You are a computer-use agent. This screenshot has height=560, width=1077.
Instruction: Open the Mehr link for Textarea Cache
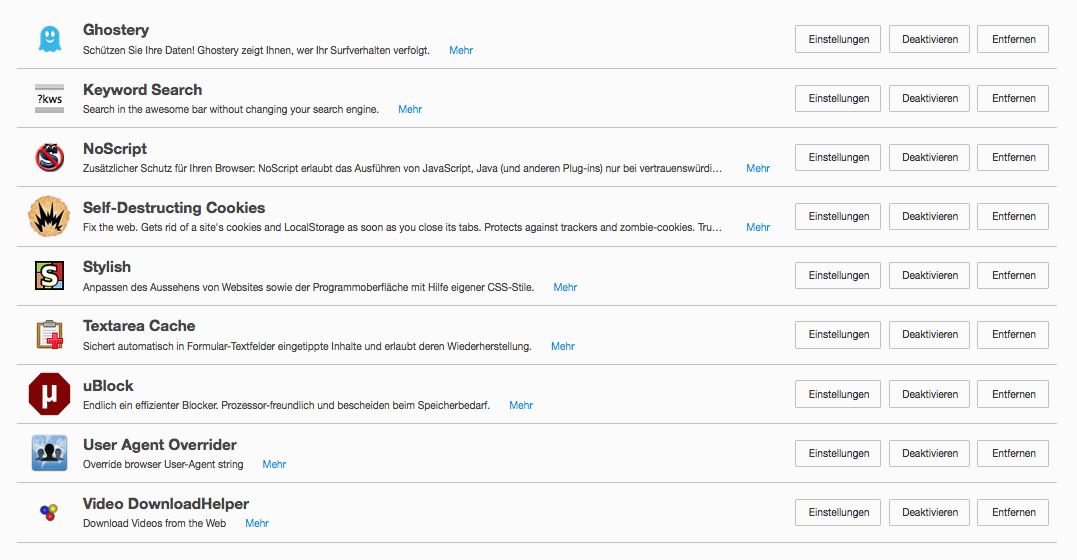click(563, 346)
